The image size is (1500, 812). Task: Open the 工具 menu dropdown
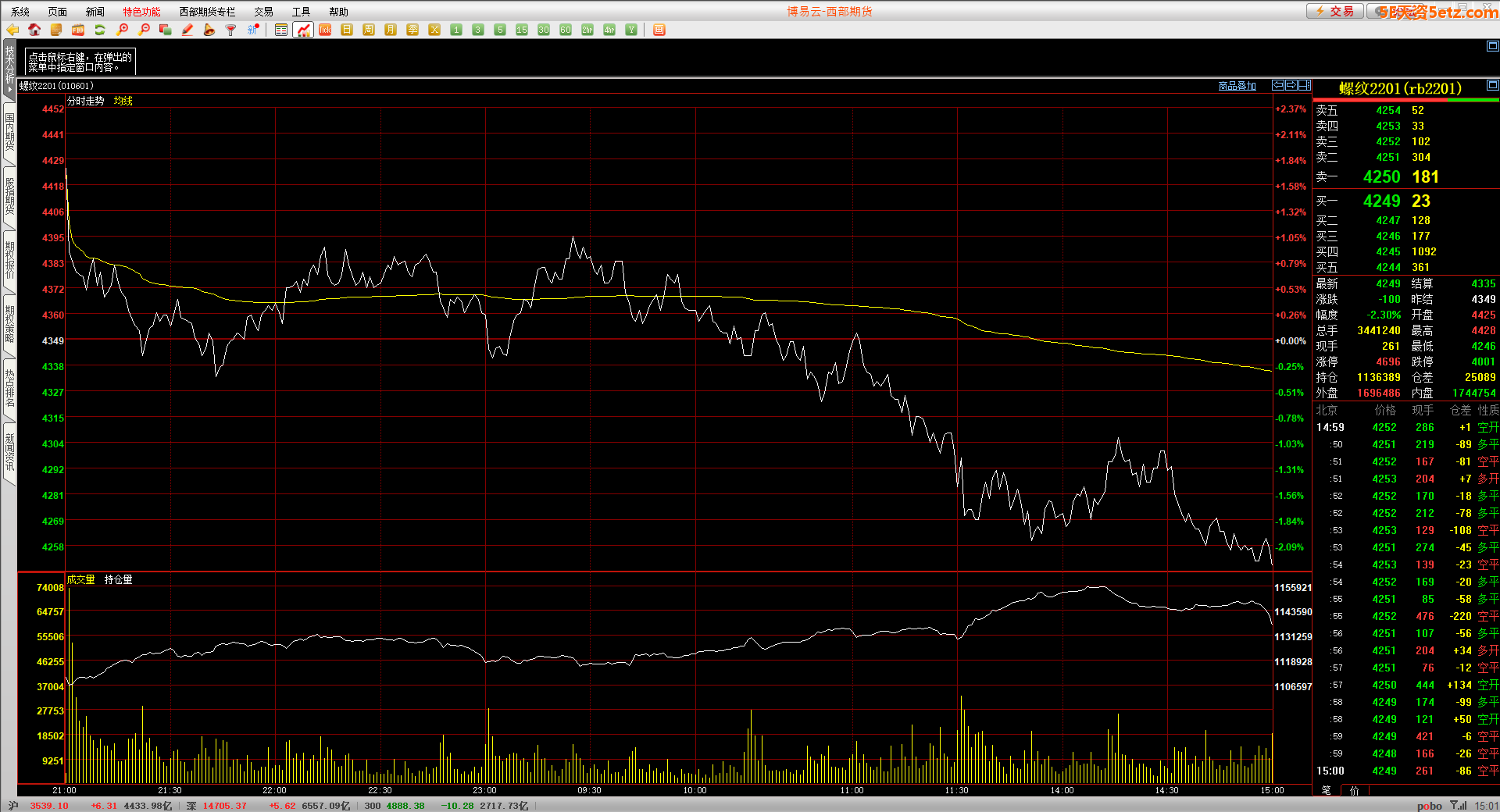301,12
